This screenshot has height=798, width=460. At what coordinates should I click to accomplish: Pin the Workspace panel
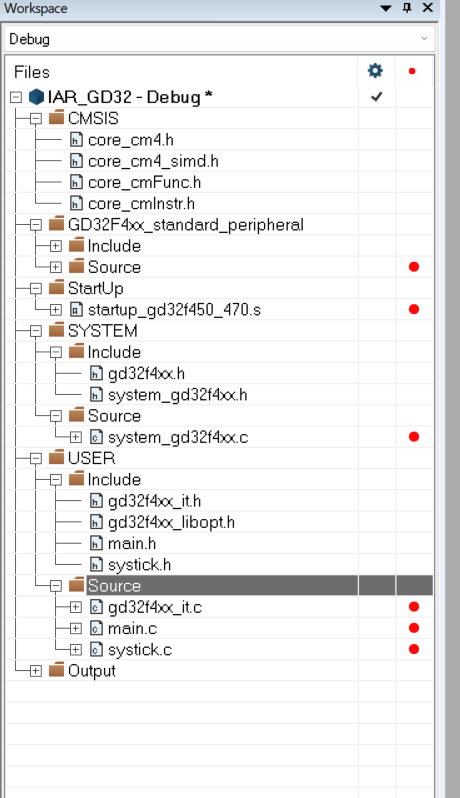pos(407,8)
